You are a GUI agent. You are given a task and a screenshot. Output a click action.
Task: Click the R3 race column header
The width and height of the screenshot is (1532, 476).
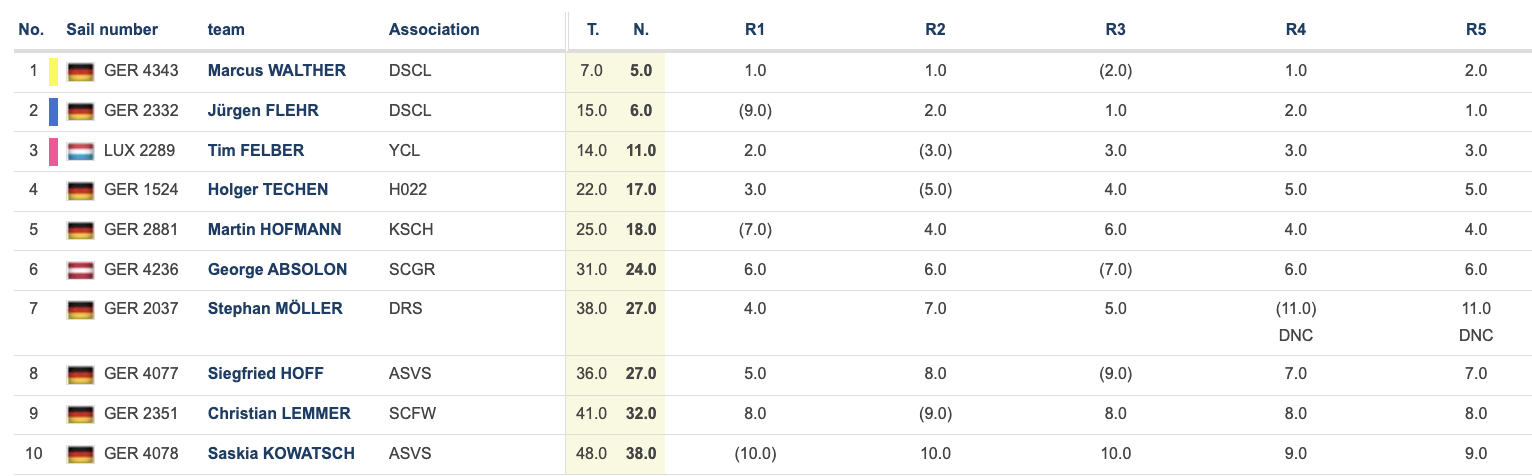1115,30
